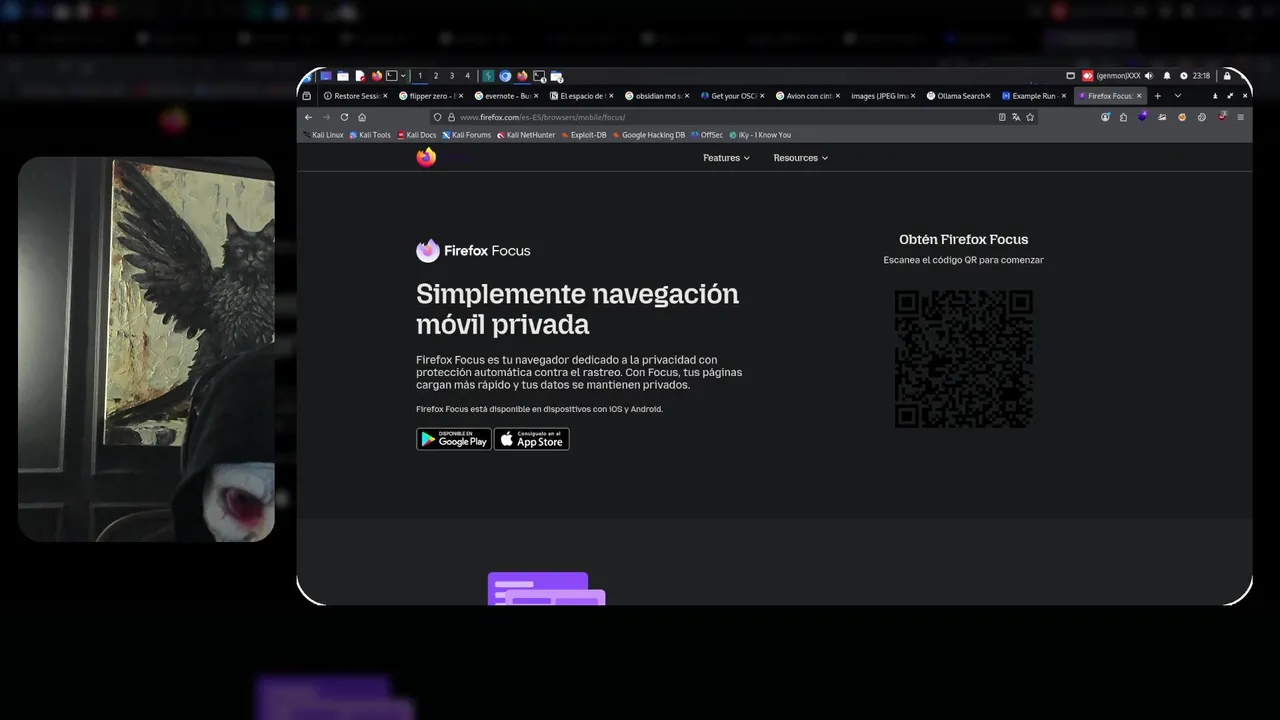Open a new tab with plus button

[x=1158, y=96]
